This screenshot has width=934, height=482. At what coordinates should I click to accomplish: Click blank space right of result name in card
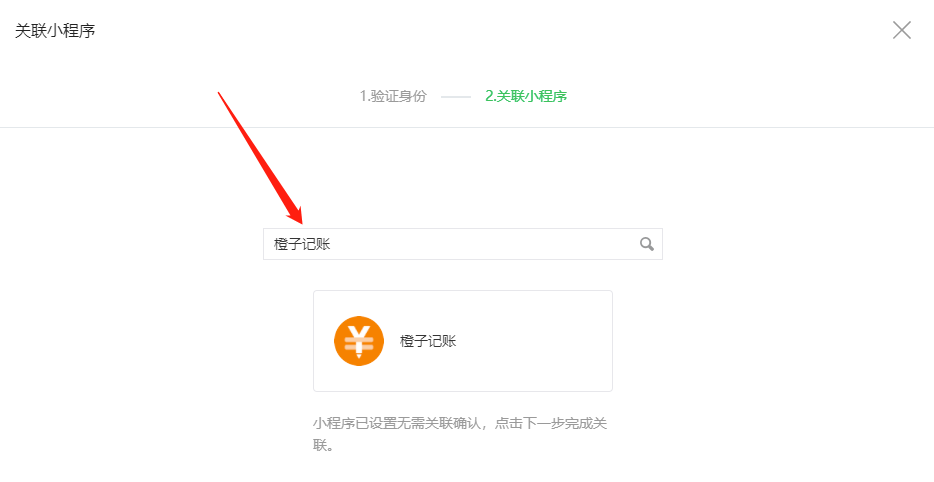tap(533, 341)
